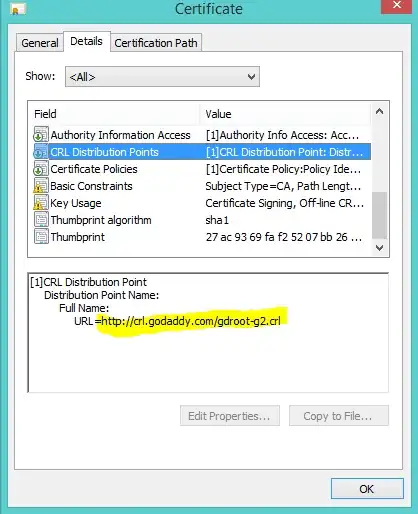This screenshot has height=514, width=418.
Task: Click the field list scroll up arrow
Action: (379, 111)
